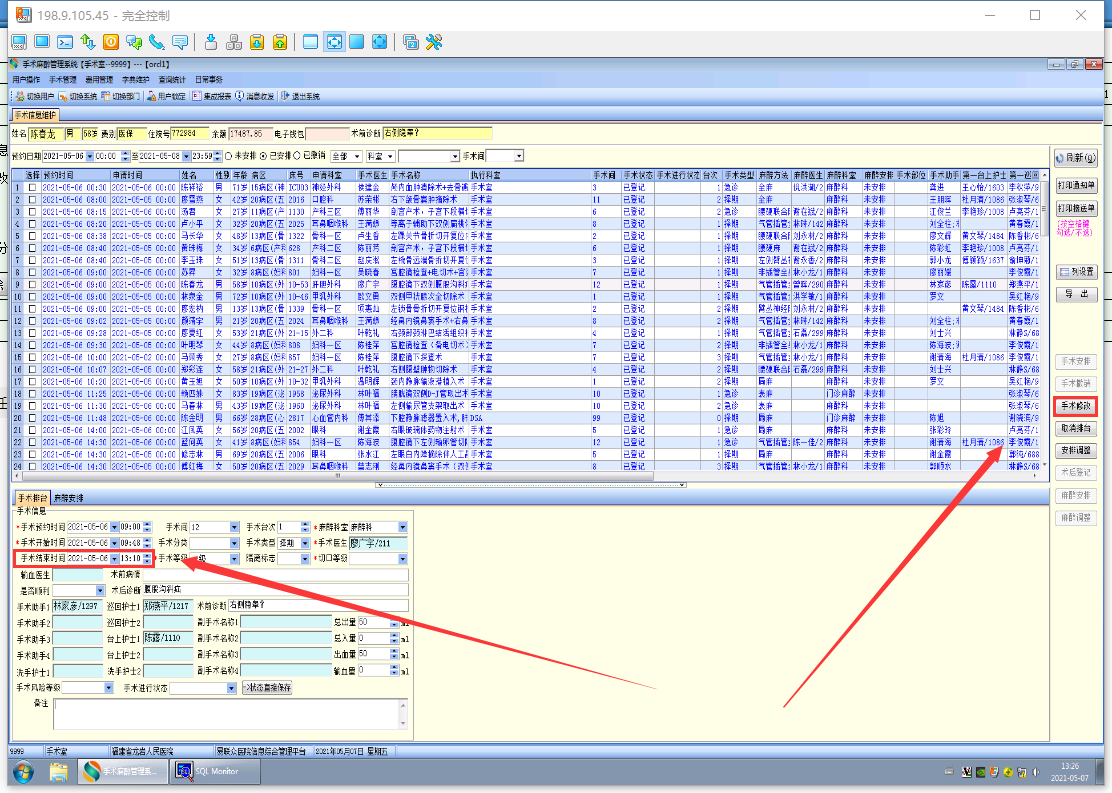Open the 麻醉科室 dropdown in surgery info
The image size is (1112, 793).
tap(403, 527)
